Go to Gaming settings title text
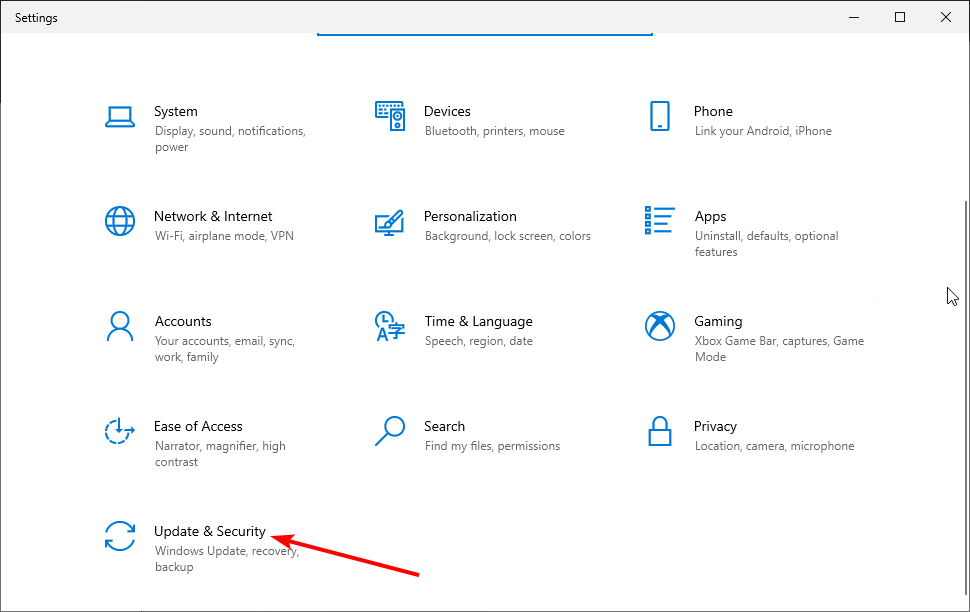 (718, 321)
